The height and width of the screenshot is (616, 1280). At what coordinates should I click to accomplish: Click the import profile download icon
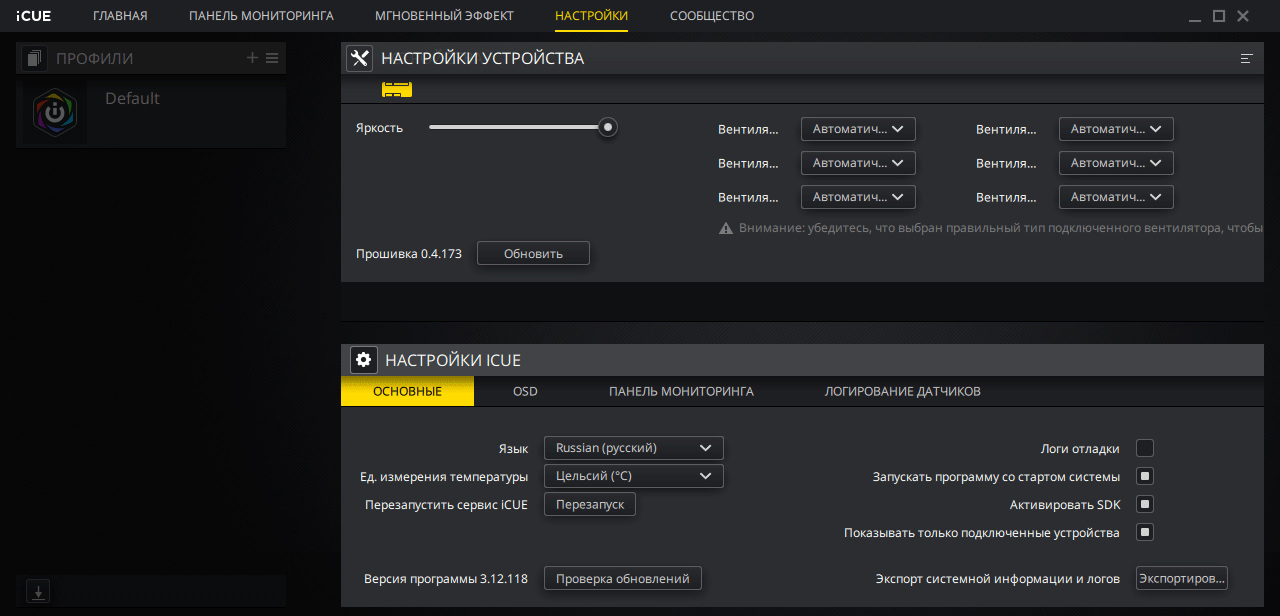pyautogui.click(x=38, y=591)
